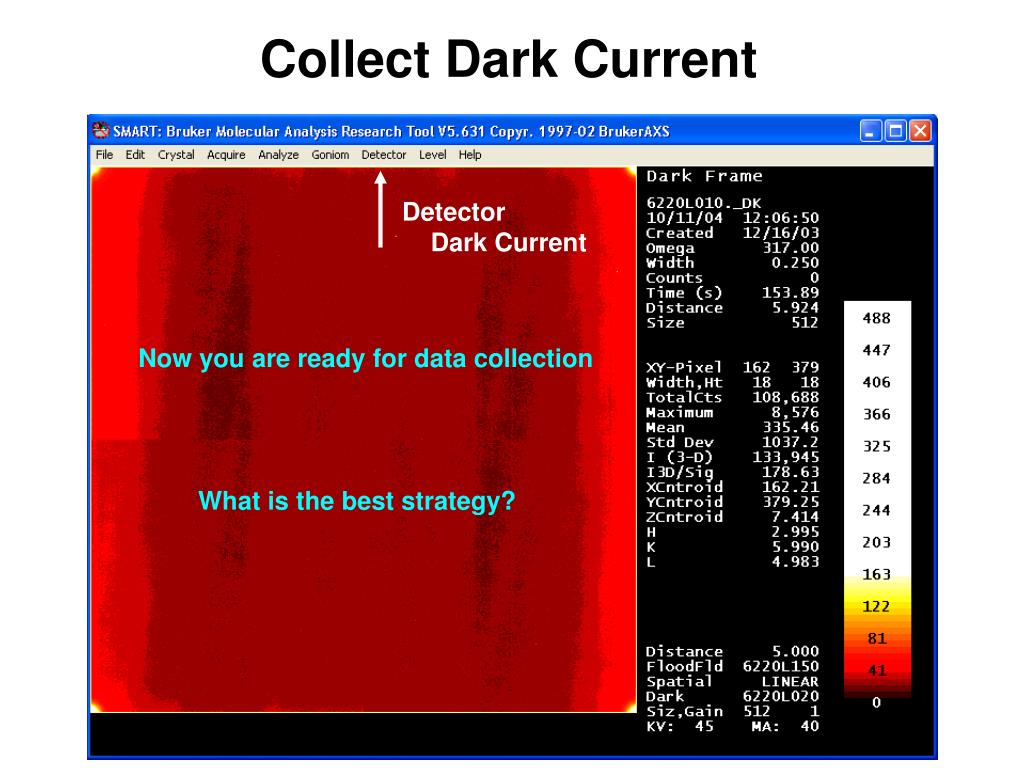The width and height of the screenshot is (1024, 768).
Task: Click the 'MA: 40' reading
Action: click(785, 726)
